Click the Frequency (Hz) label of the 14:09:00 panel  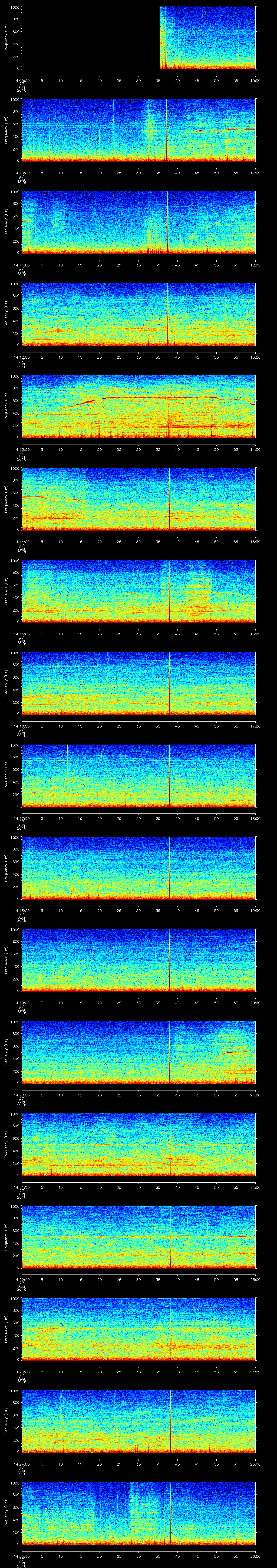point(6,38)
